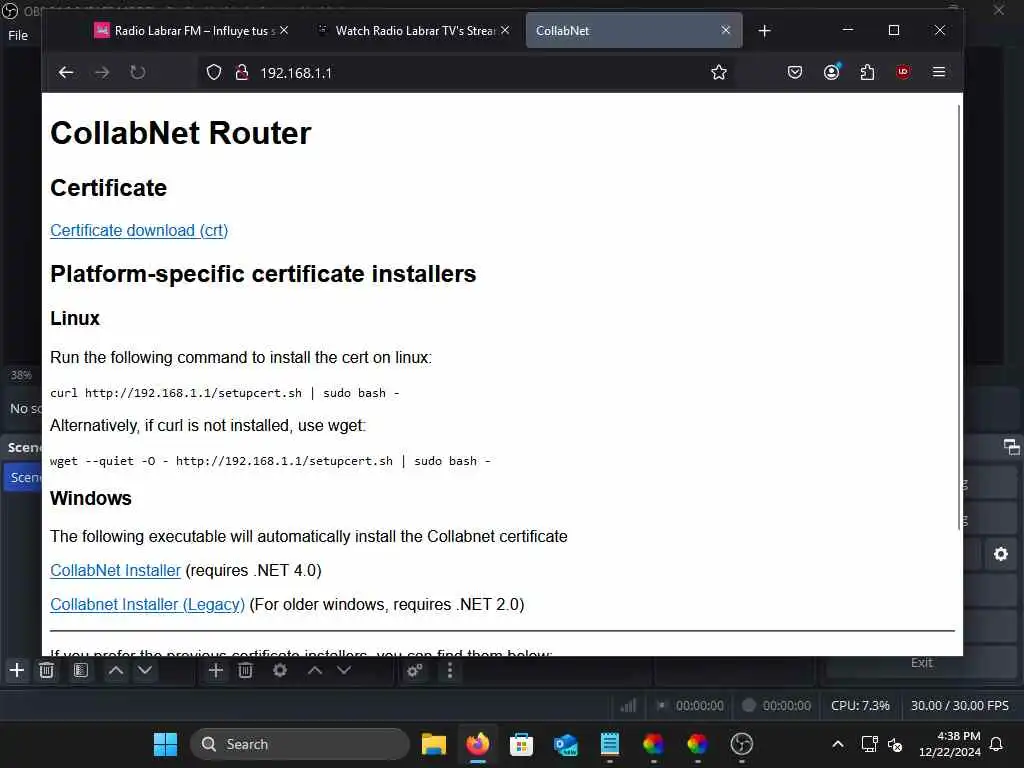Screen dimensions: 1024x768
Task: Download the CollabNet Installer link
Action: point(115,570)
